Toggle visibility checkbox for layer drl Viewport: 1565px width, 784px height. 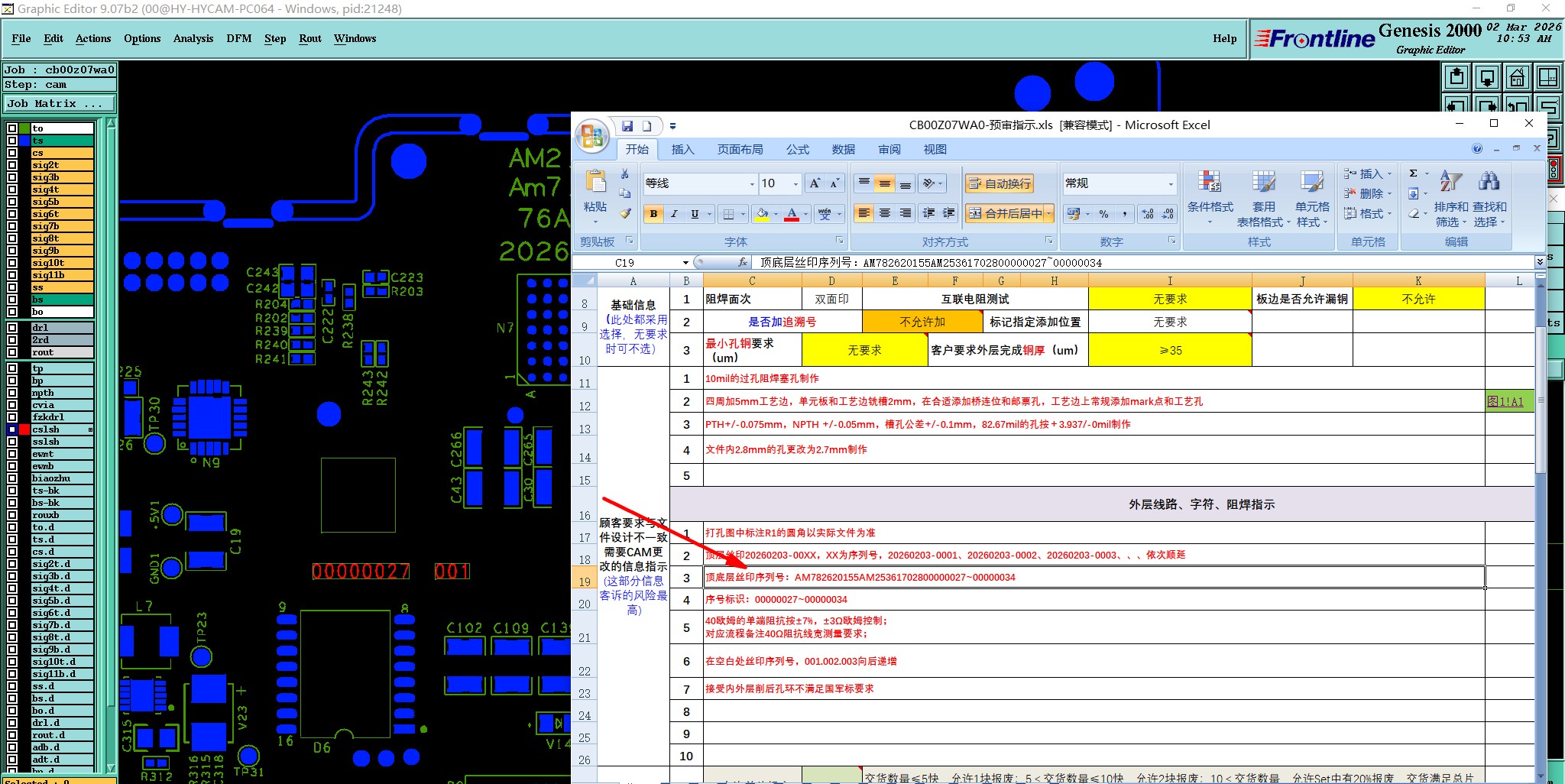[12, 328]
